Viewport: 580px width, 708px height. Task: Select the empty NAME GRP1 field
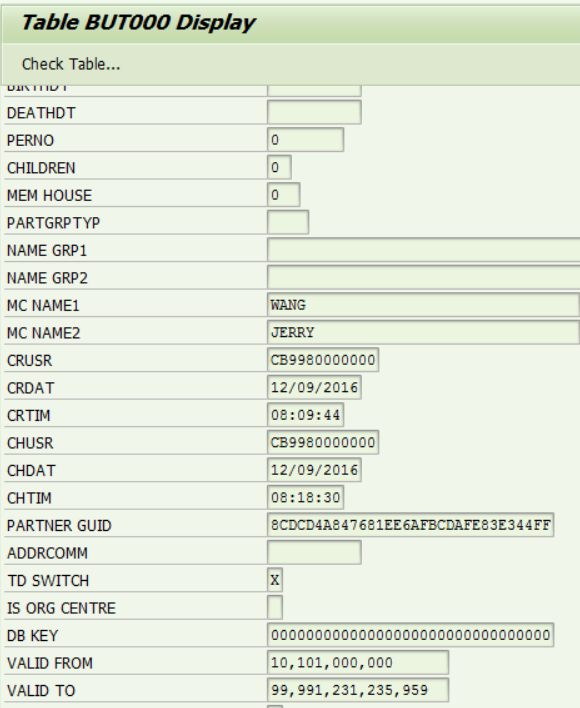point(423,250)
